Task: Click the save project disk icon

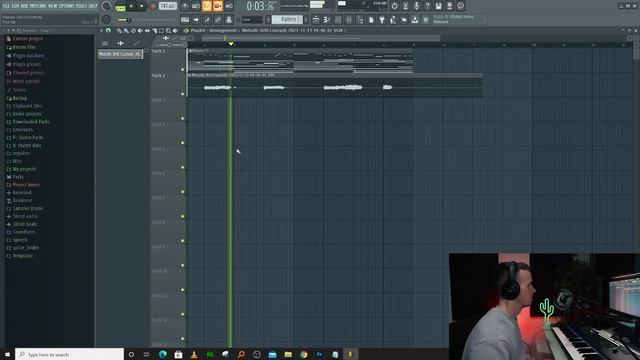Action: point(438,6)
